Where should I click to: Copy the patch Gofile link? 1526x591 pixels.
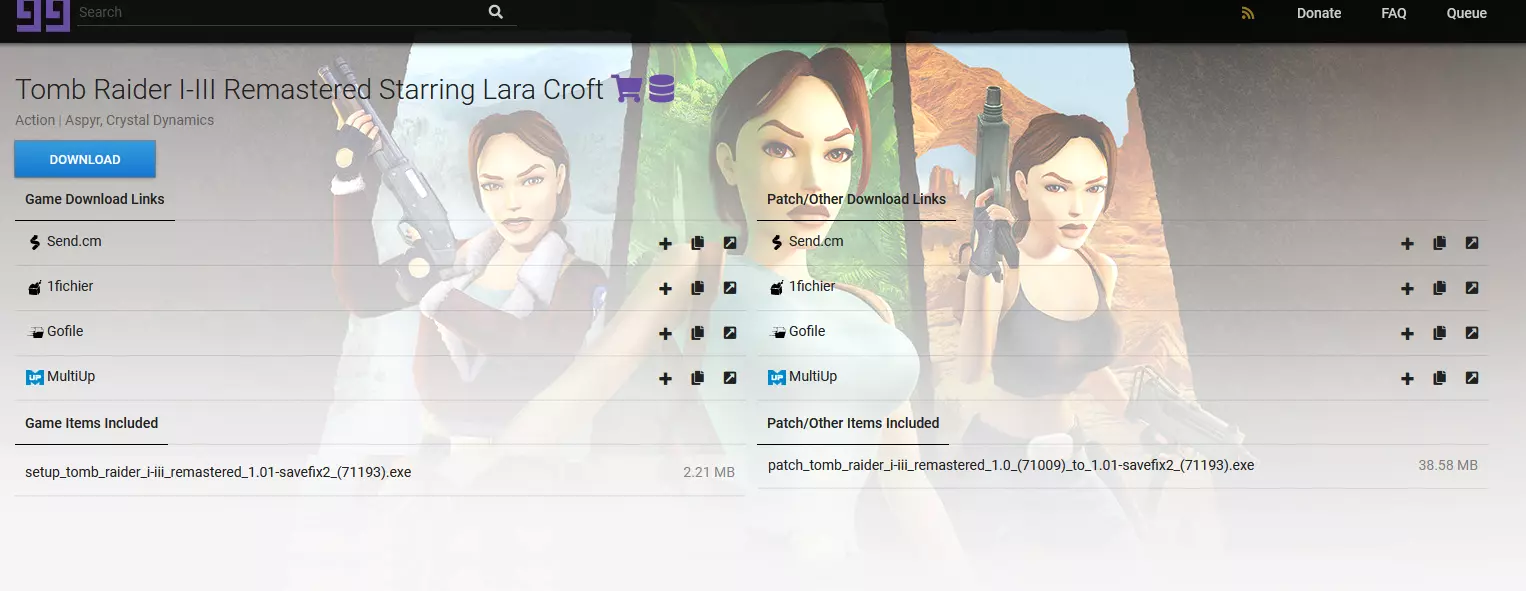tap(1440, 333)
